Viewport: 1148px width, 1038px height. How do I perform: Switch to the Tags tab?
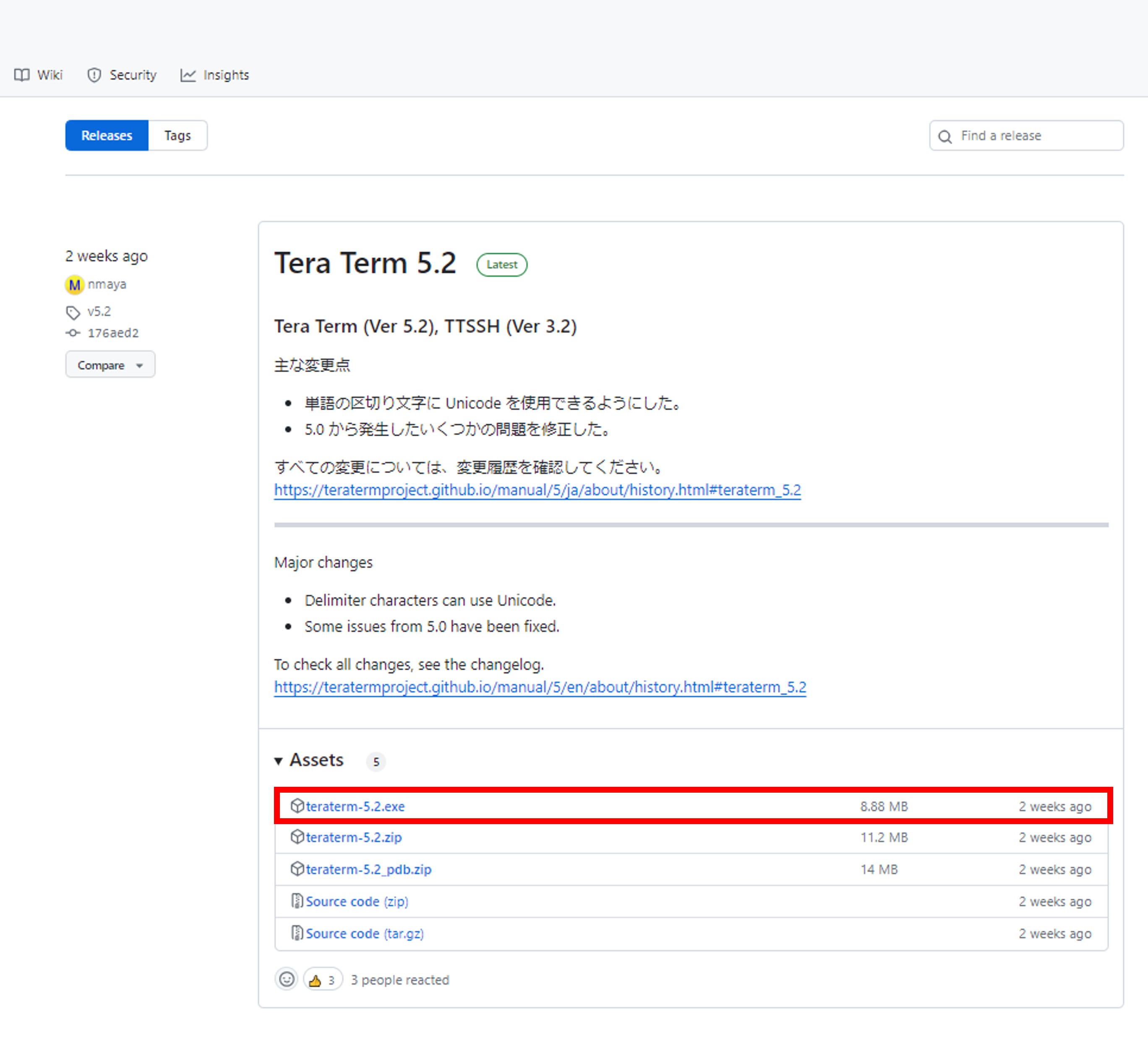177,135
